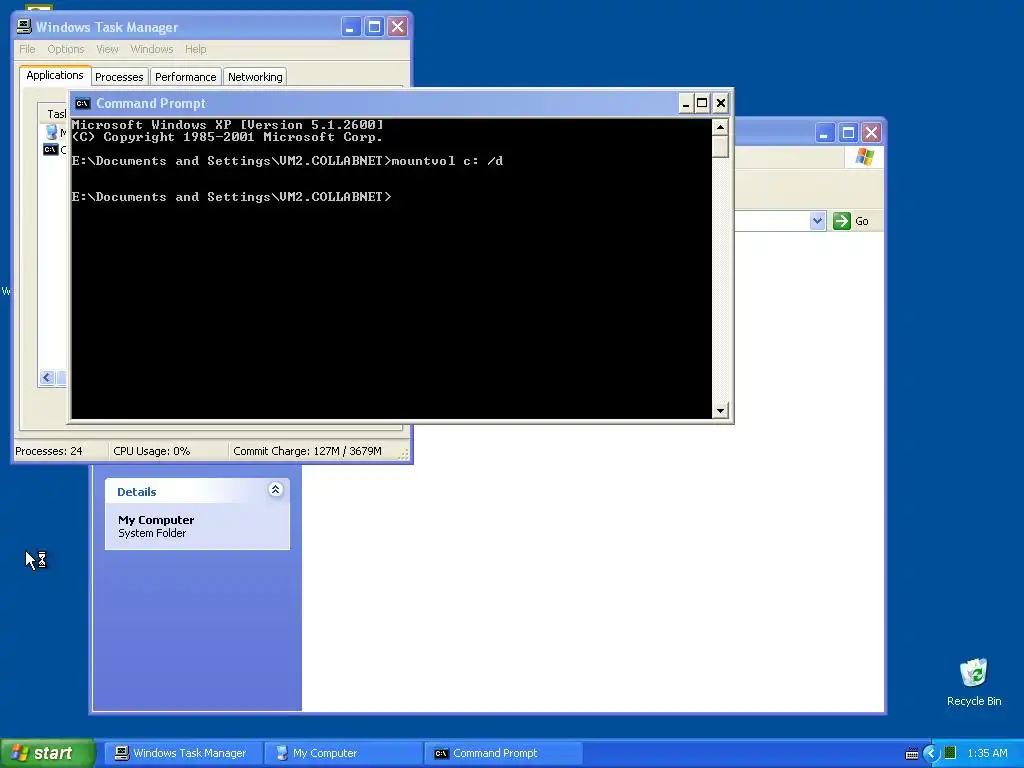Click the Task column header in Task Manager
Viewport: 1024px width, 768px height.
click(54, 114)
